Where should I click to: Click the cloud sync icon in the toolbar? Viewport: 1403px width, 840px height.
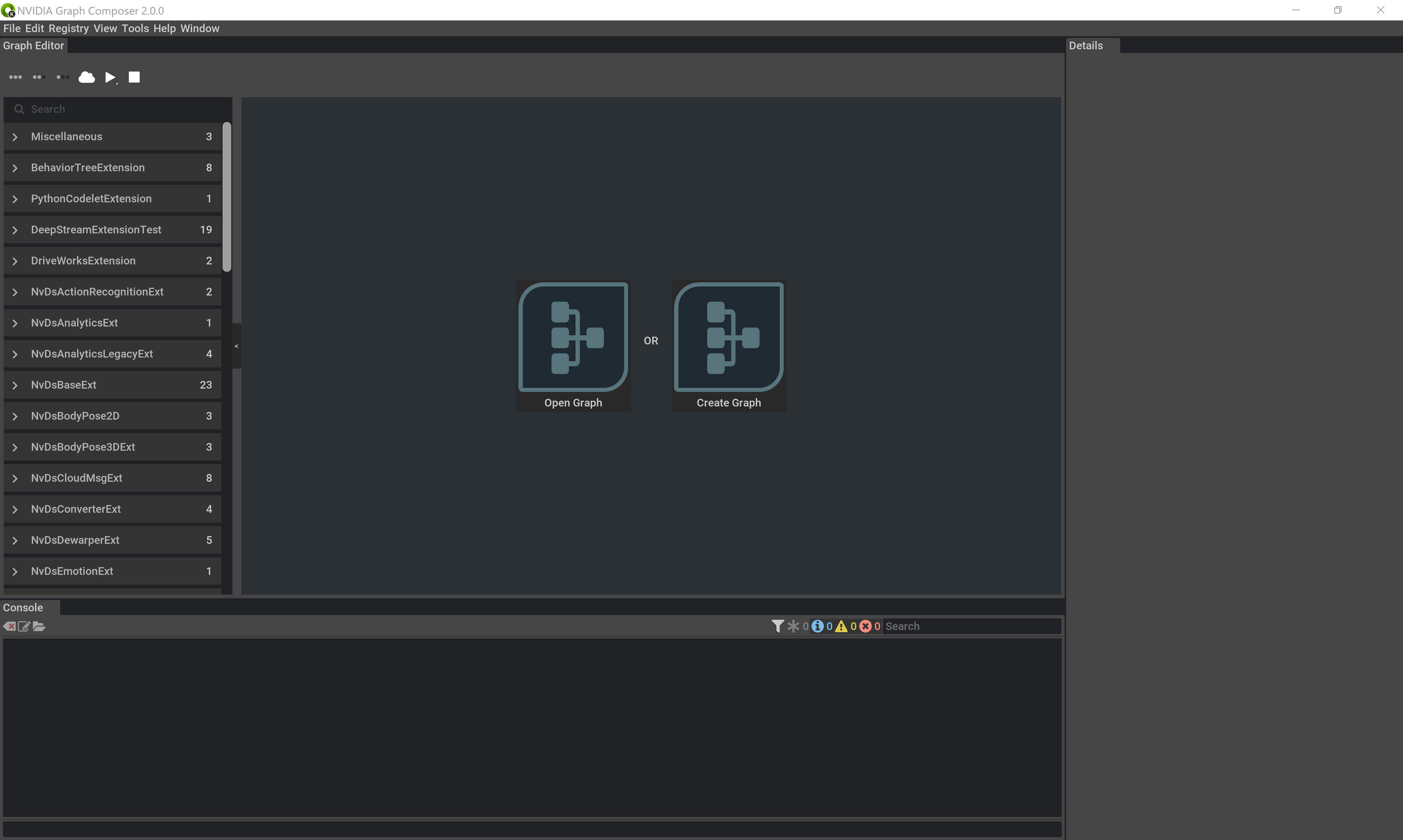[86, 77]
